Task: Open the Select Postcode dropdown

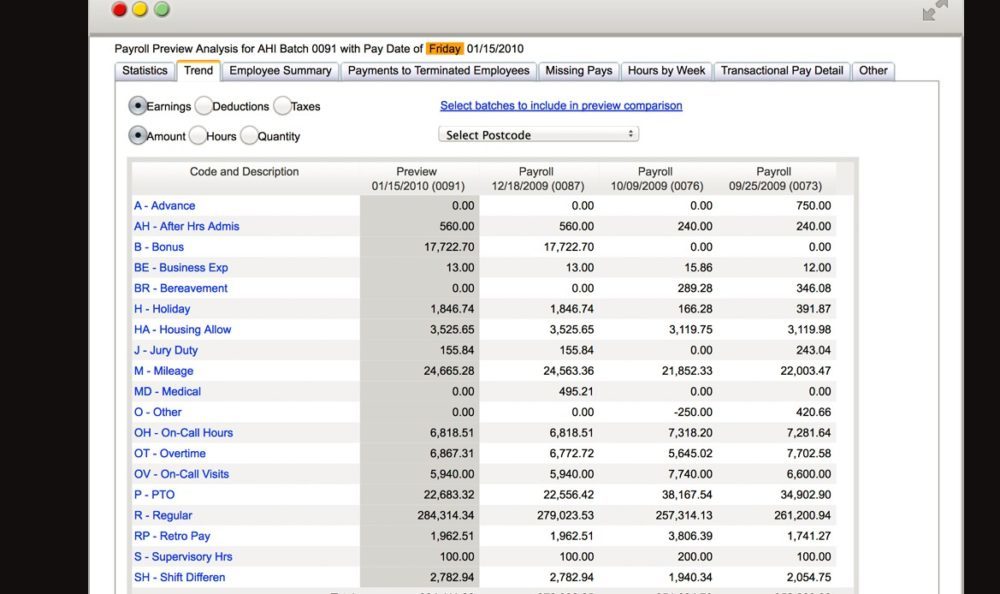Action: coord(538,134)
